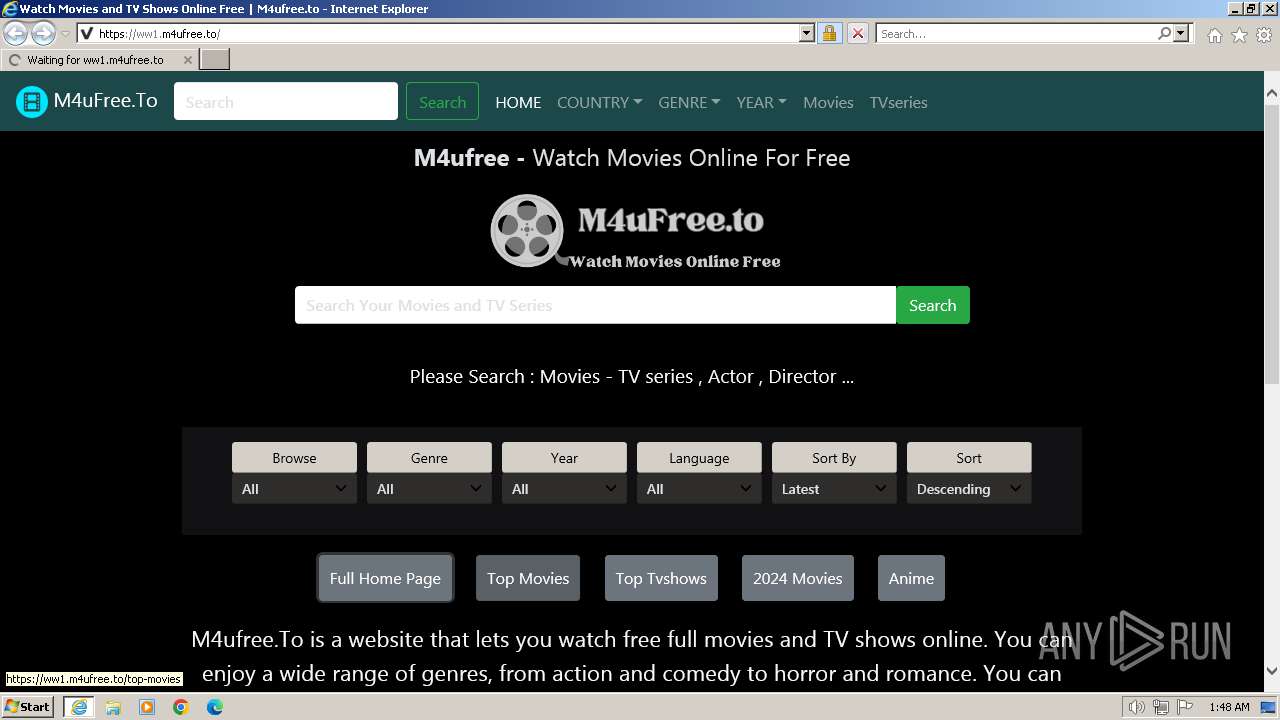Click the security lock icon in address bar

829,34
